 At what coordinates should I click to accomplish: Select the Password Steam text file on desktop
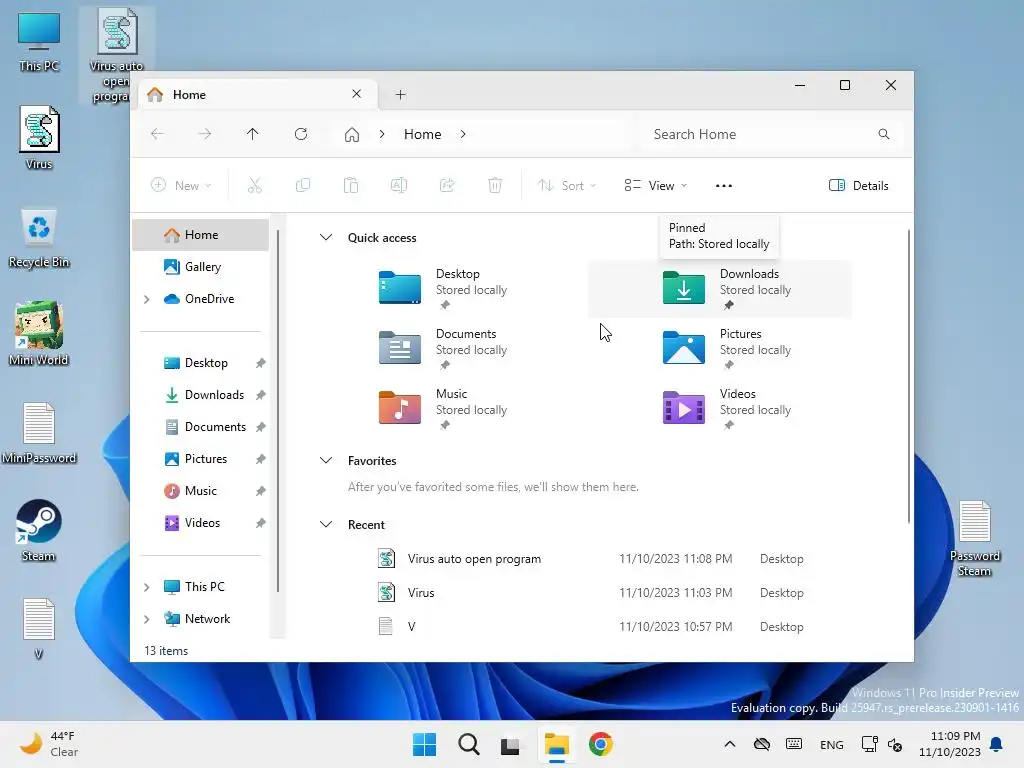pos(974,538)
